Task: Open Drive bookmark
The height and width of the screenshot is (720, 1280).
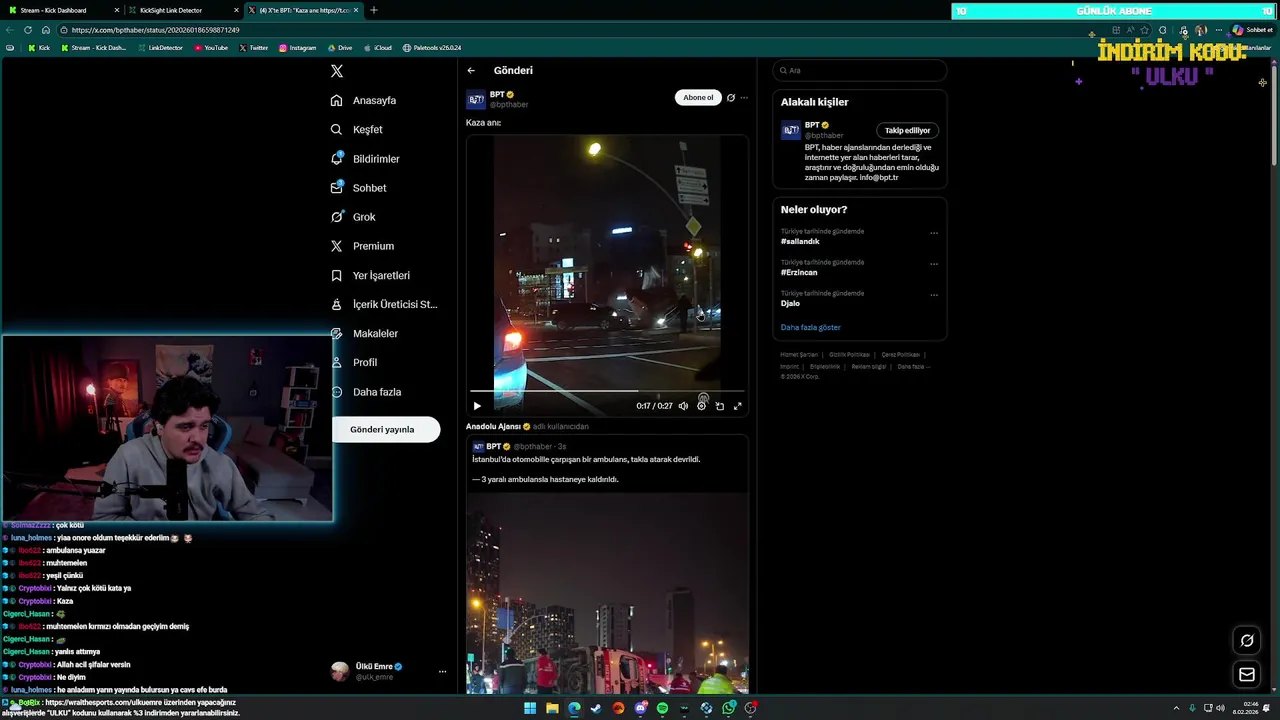Action: tap(340, 48)
